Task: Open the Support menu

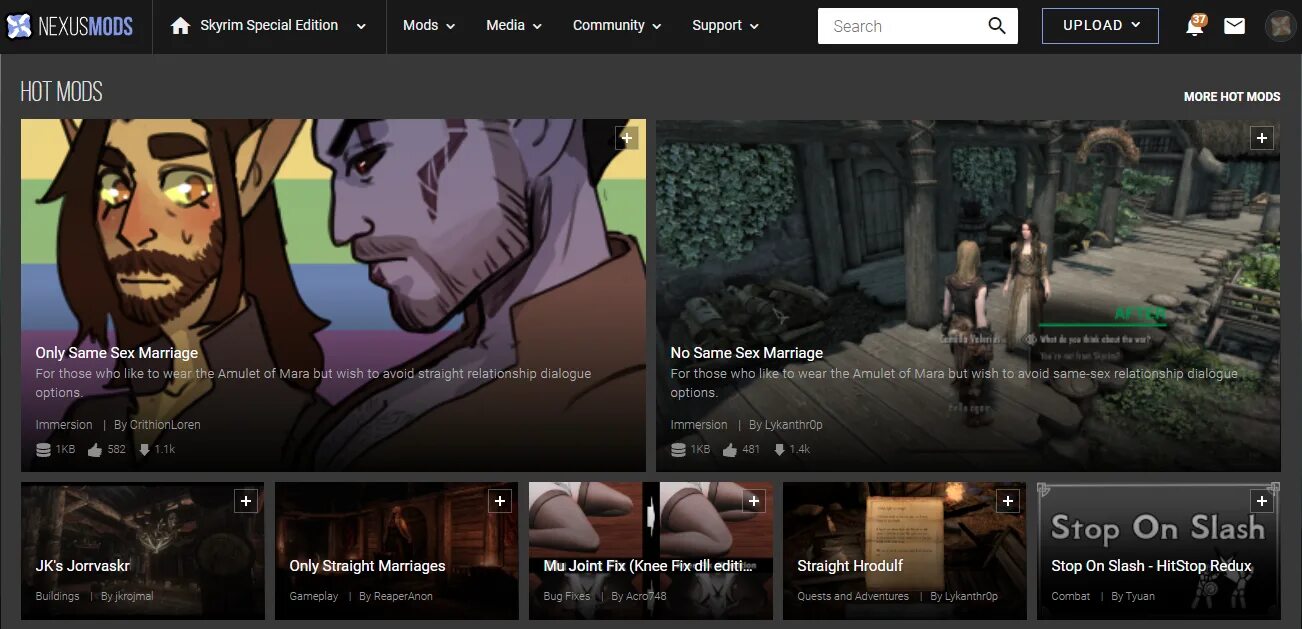Action: coord(725,26)
